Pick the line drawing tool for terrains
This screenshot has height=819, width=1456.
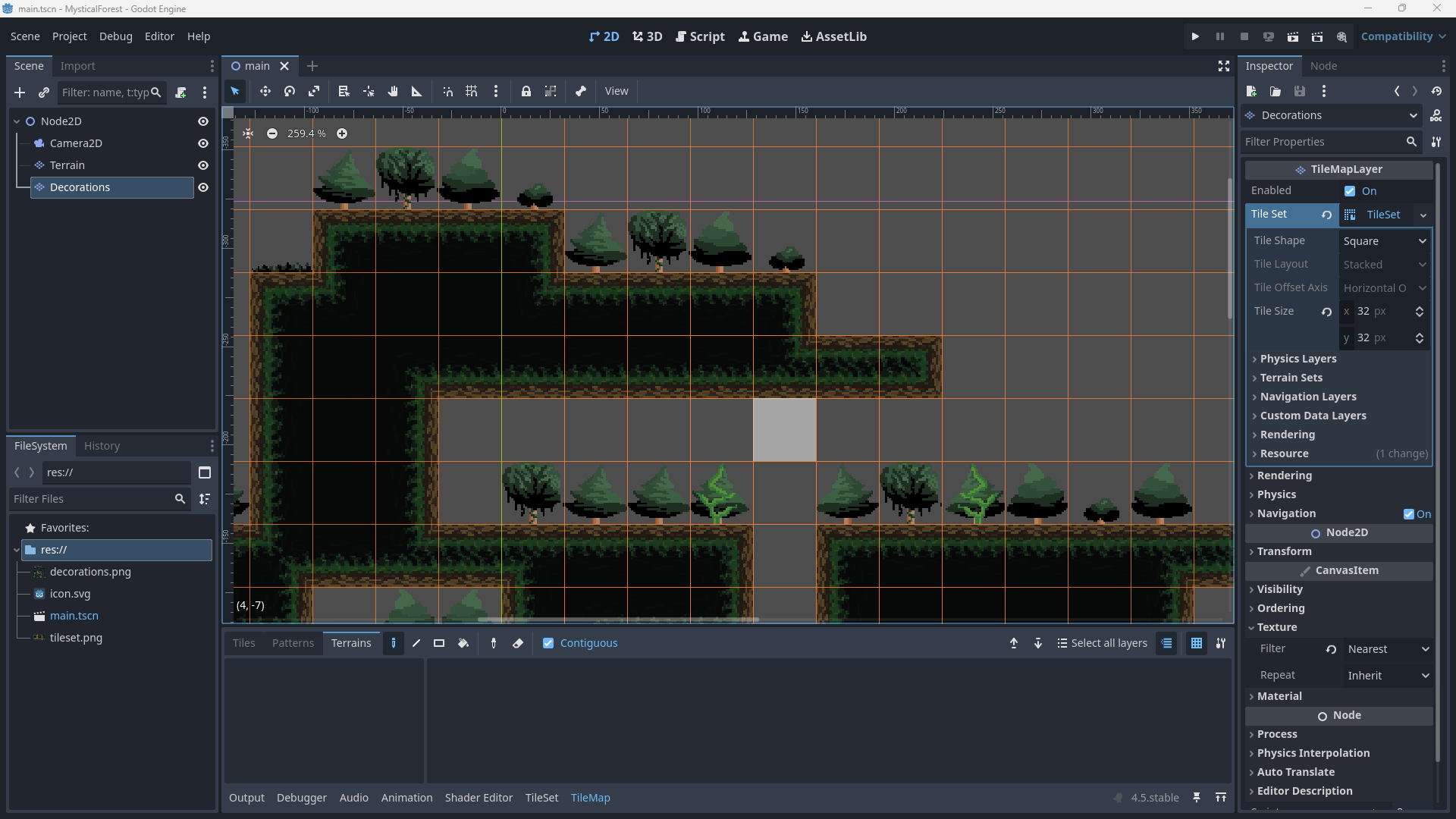tap(416, 643)
